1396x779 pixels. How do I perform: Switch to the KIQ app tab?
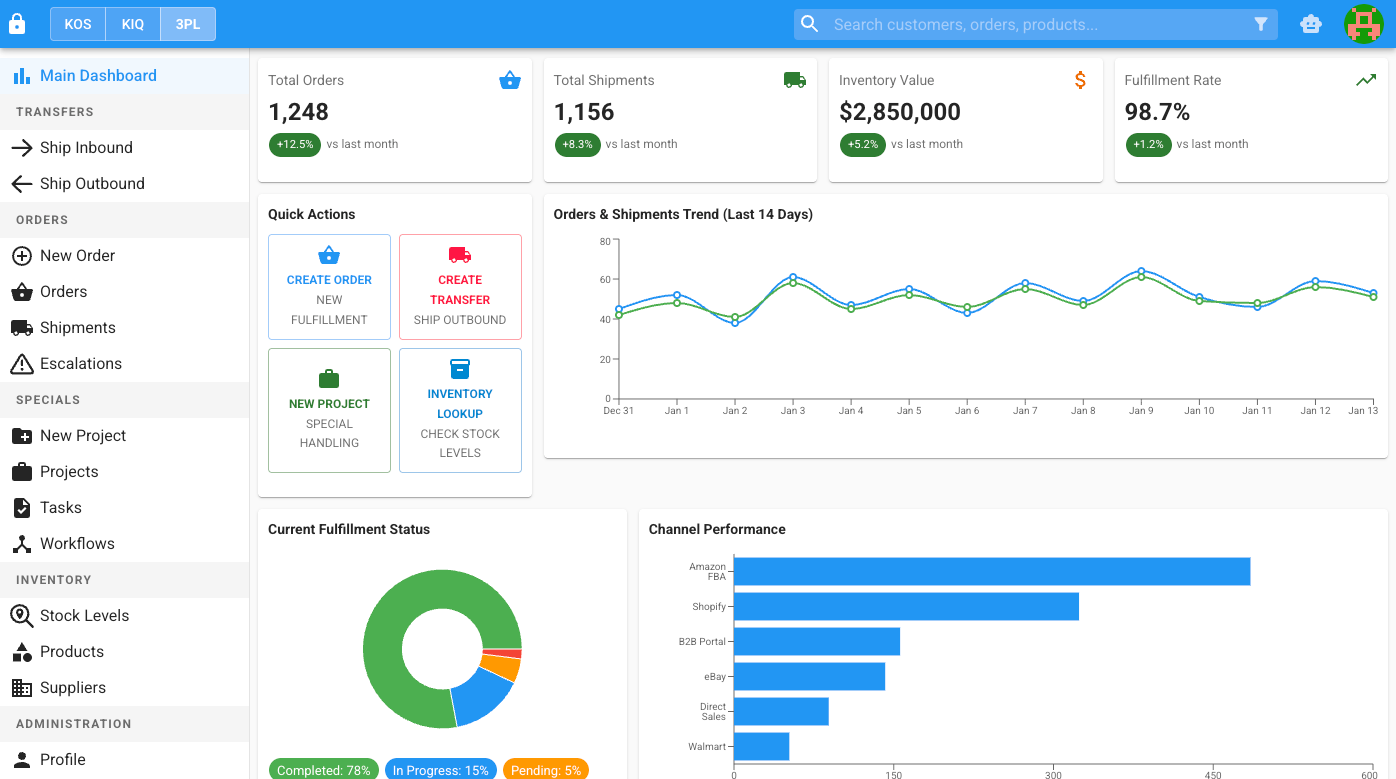click(x=133, y=24)
